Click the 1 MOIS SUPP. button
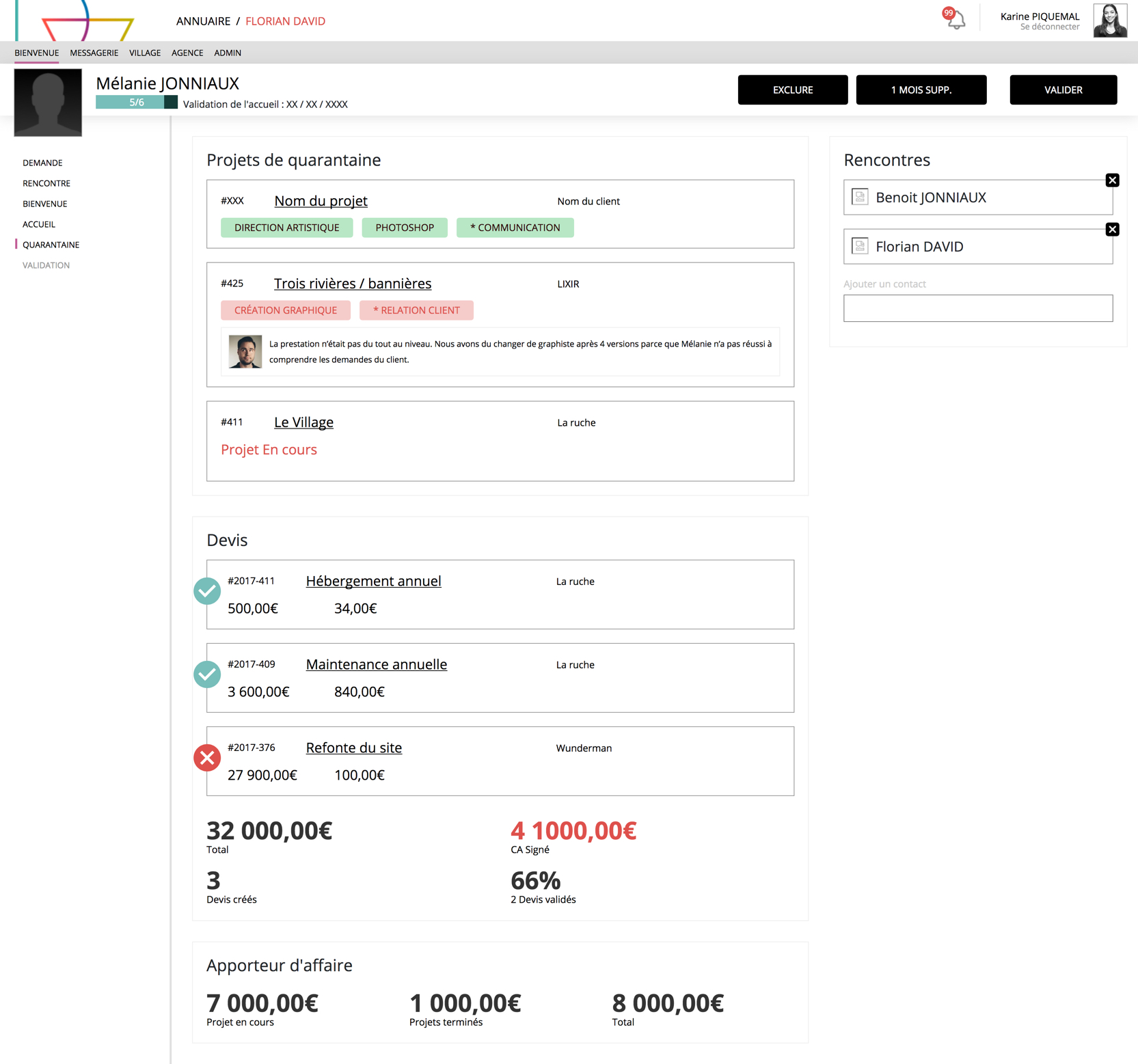Screen dimensions: 1138x1064 point(921,90)
